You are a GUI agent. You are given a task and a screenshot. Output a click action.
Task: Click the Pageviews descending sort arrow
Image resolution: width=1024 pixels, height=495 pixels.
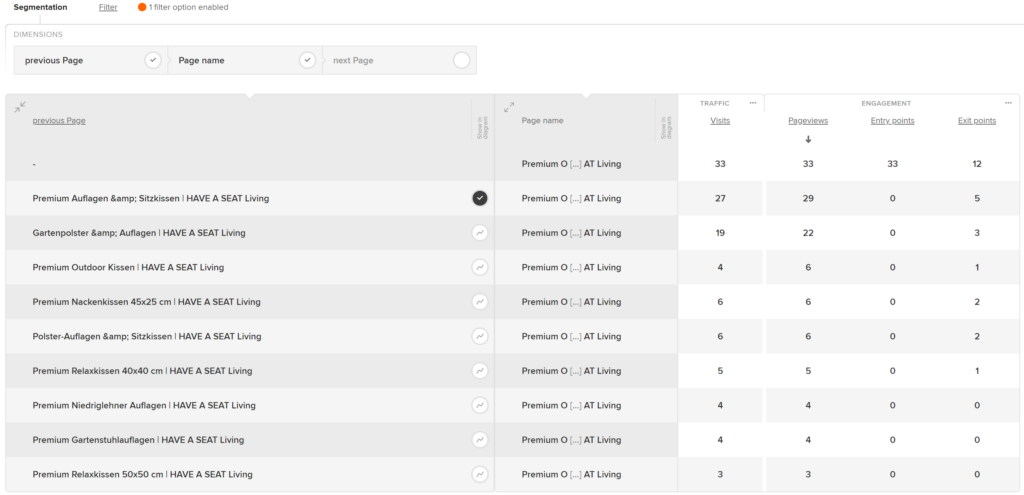[x=808, y=139]
